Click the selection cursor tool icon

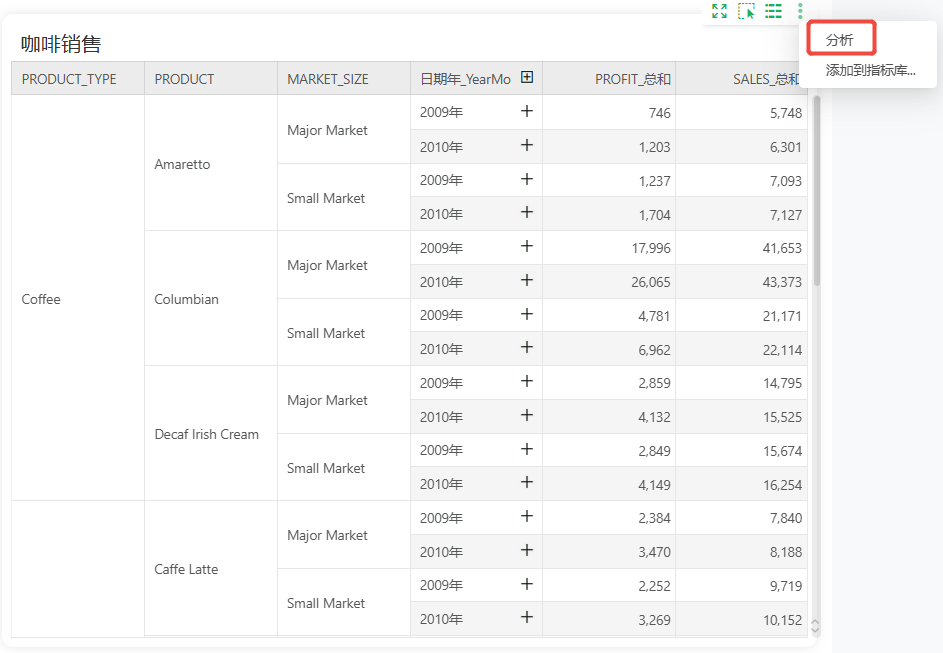tap(746, 11)
